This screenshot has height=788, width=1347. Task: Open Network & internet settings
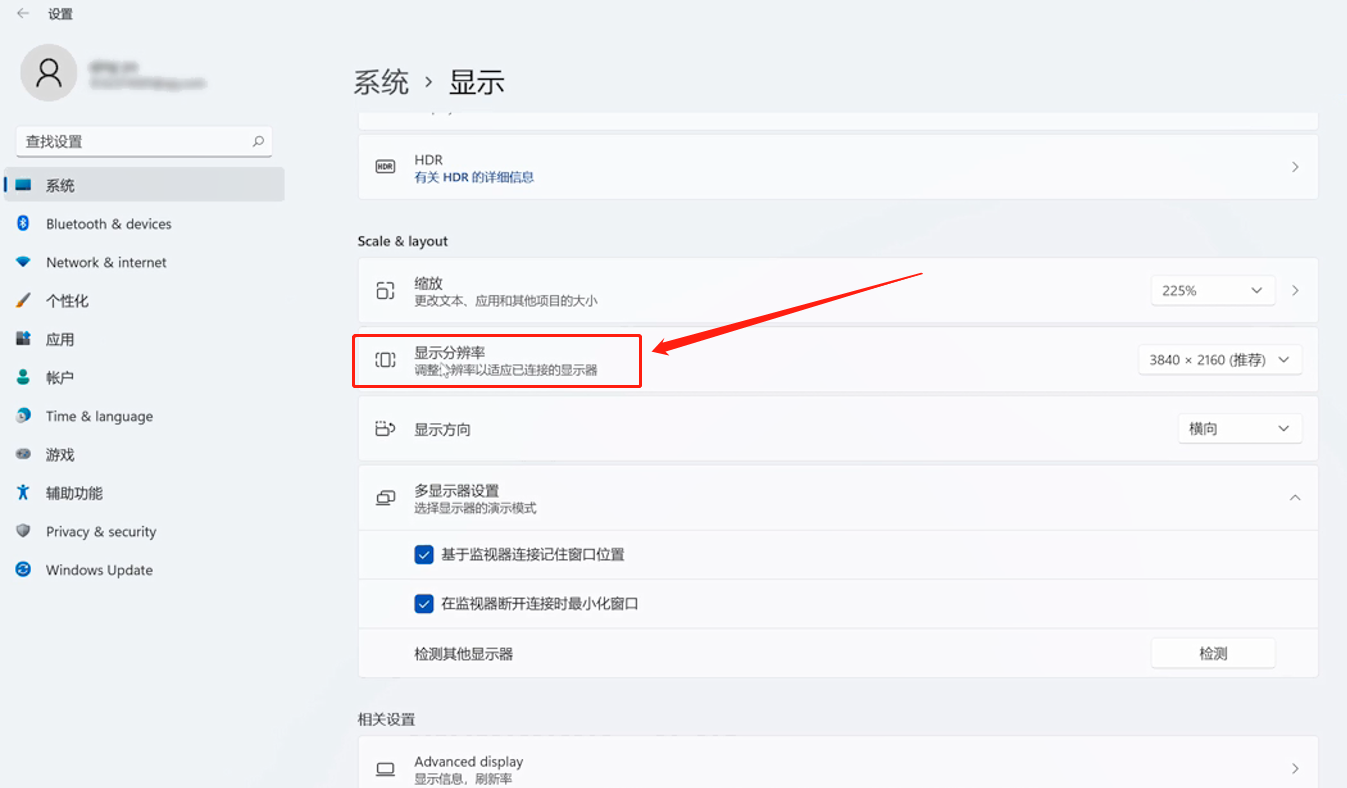click(x=106, y=262)
